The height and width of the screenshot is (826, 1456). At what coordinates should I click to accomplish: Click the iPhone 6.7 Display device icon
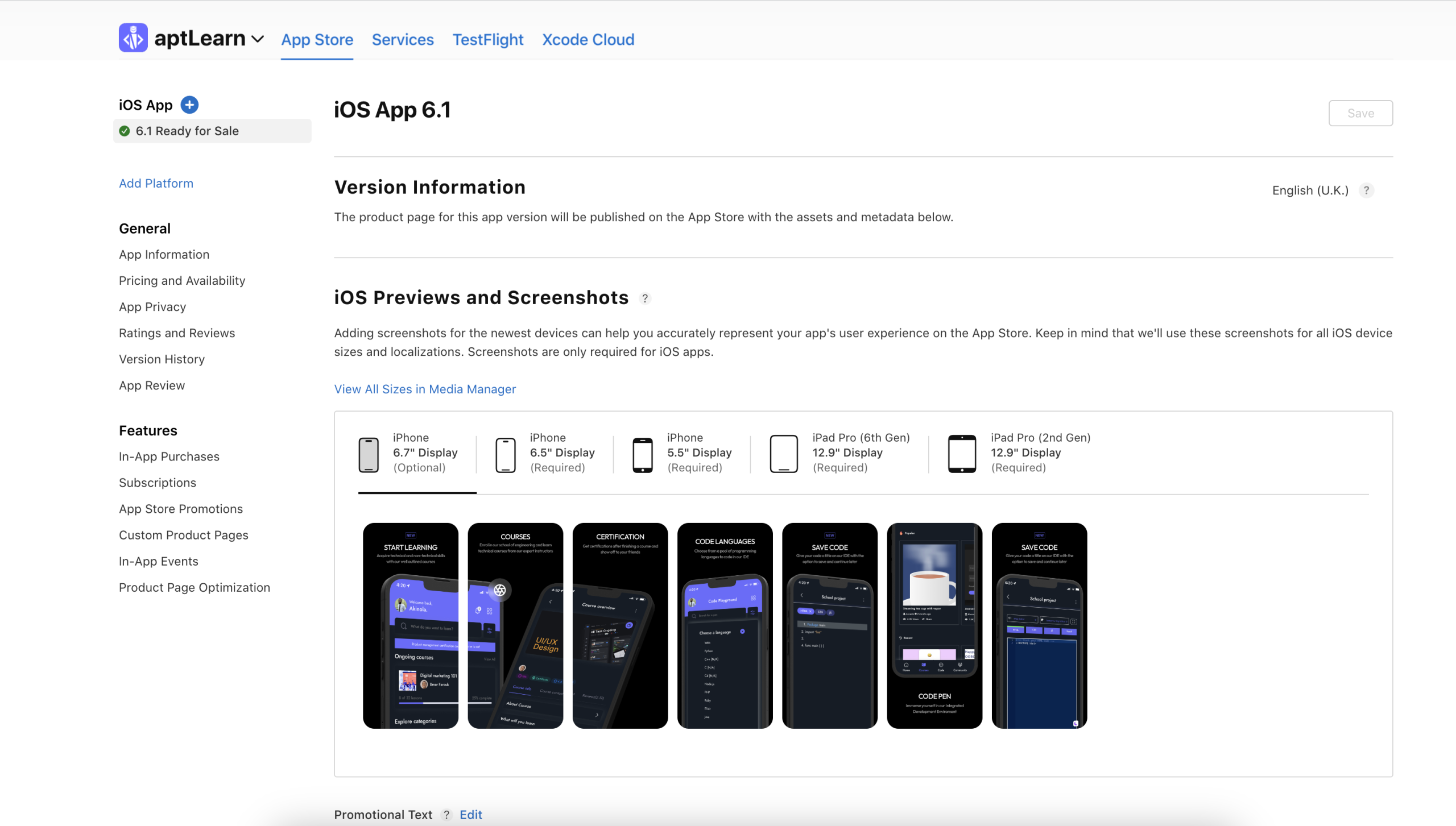pos(370,453)
